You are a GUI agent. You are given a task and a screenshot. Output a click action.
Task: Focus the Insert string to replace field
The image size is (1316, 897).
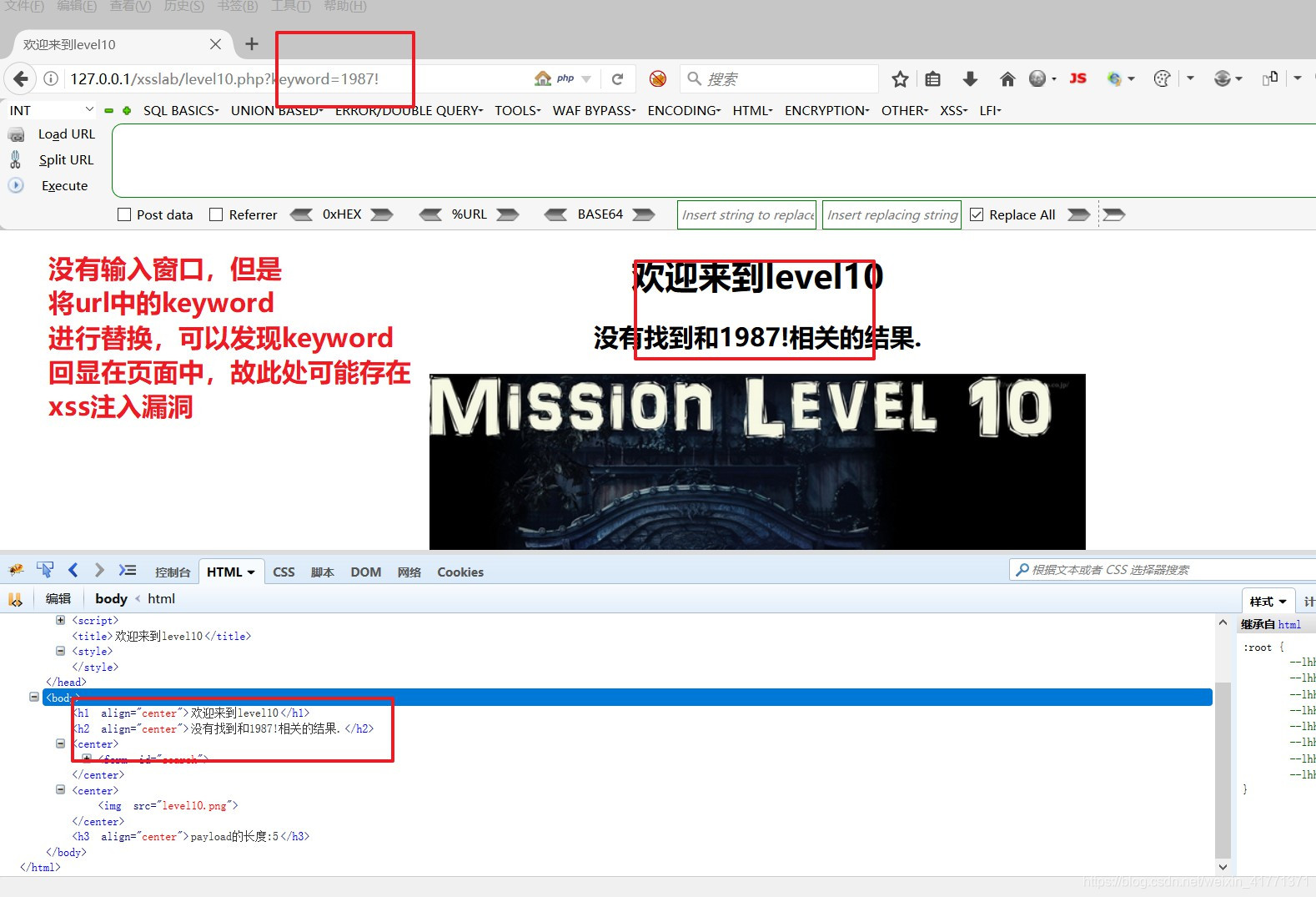pyautogui.click(x=747, y=214)
